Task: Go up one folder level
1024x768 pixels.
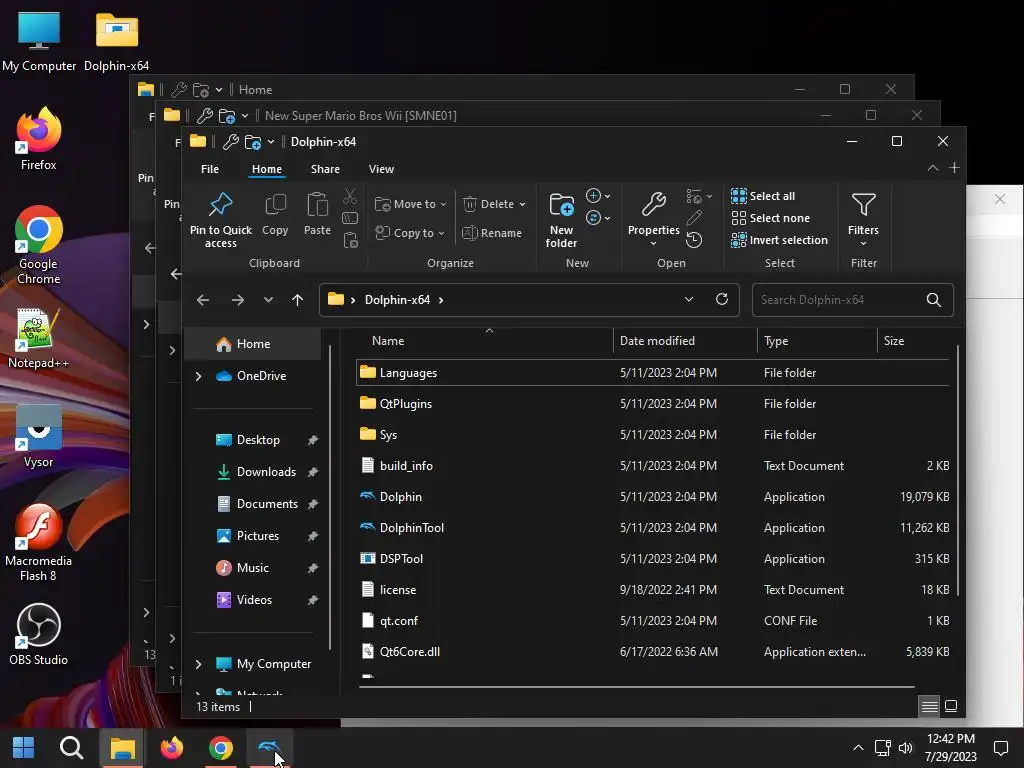Action: click(298, 300)
